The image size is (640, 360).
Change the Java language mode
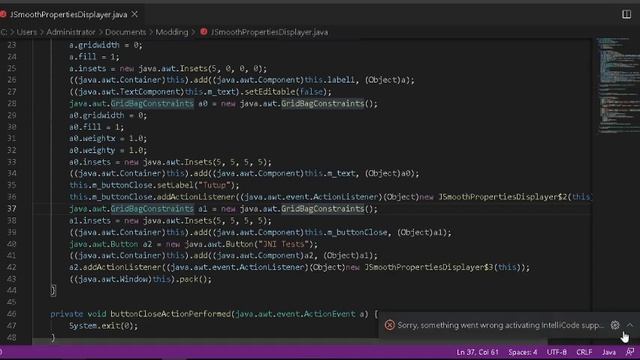(x=609, y=352)
